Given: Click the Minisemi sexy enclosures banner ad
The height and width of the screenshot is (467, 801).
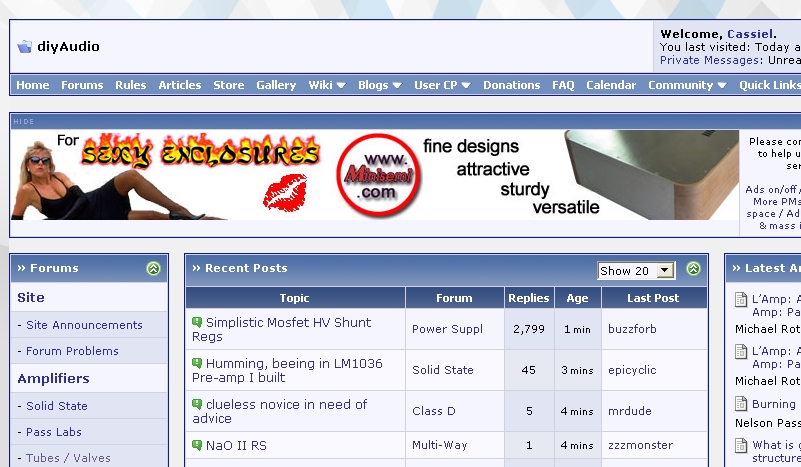Looking at the screenshot, I should (x=374, y=175).
